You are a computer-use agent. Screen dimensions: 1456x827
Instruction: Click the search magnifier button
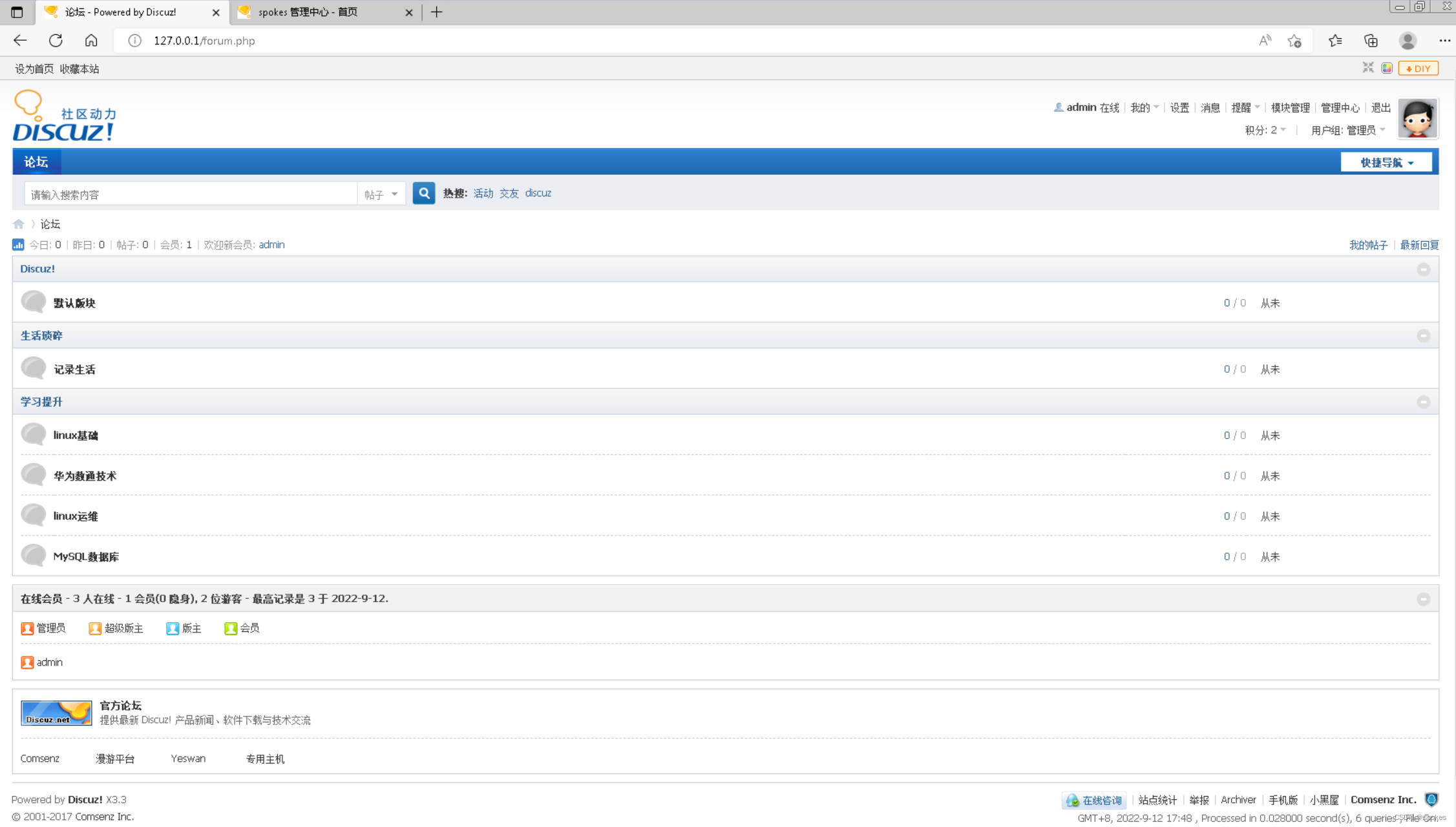424,193
